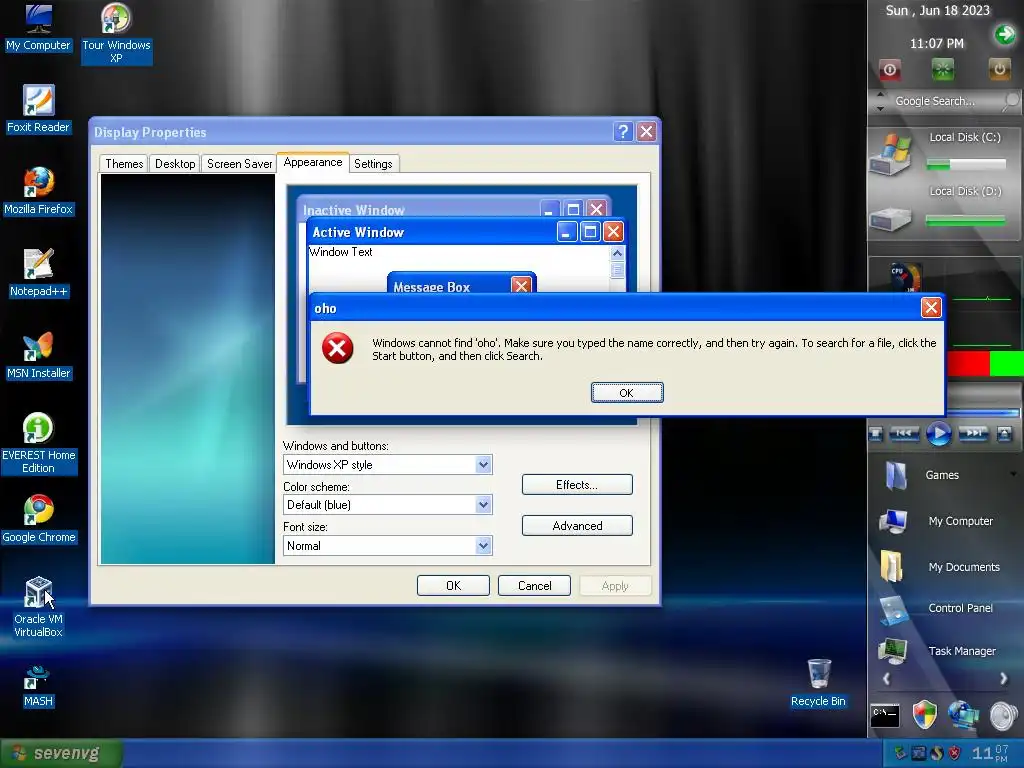Viewport: 1024px width, 768px height.
Task: Click the Google Search engine stepper arrows
Action: [x=880, y=101]
